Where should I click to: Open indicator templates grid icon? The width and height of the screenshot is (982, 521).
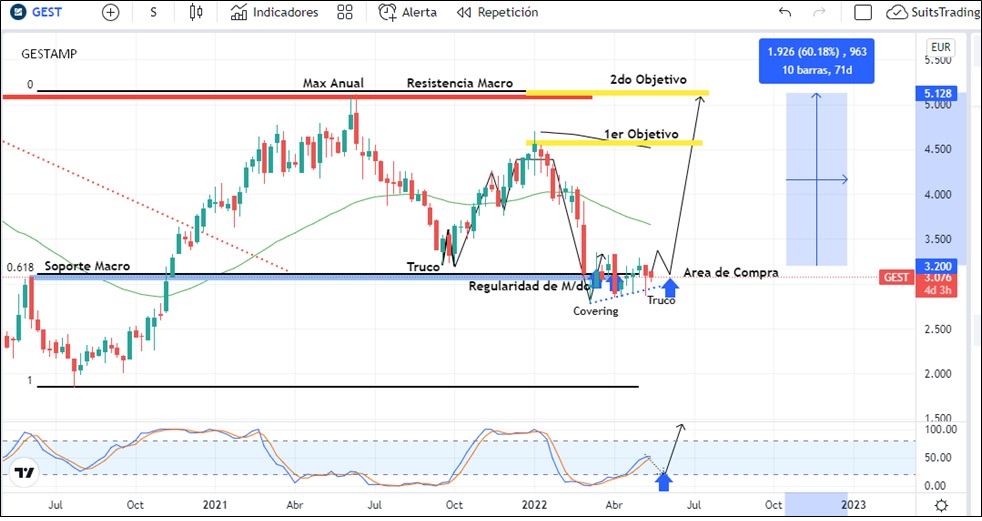tap(345, 13)
